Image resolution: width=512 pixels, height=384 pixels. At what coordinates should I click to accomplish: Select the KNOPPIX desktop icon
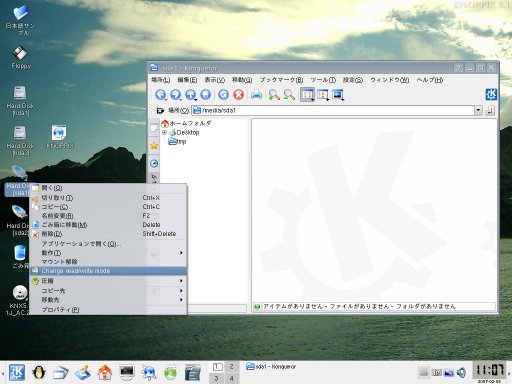[x=59, y=137]
